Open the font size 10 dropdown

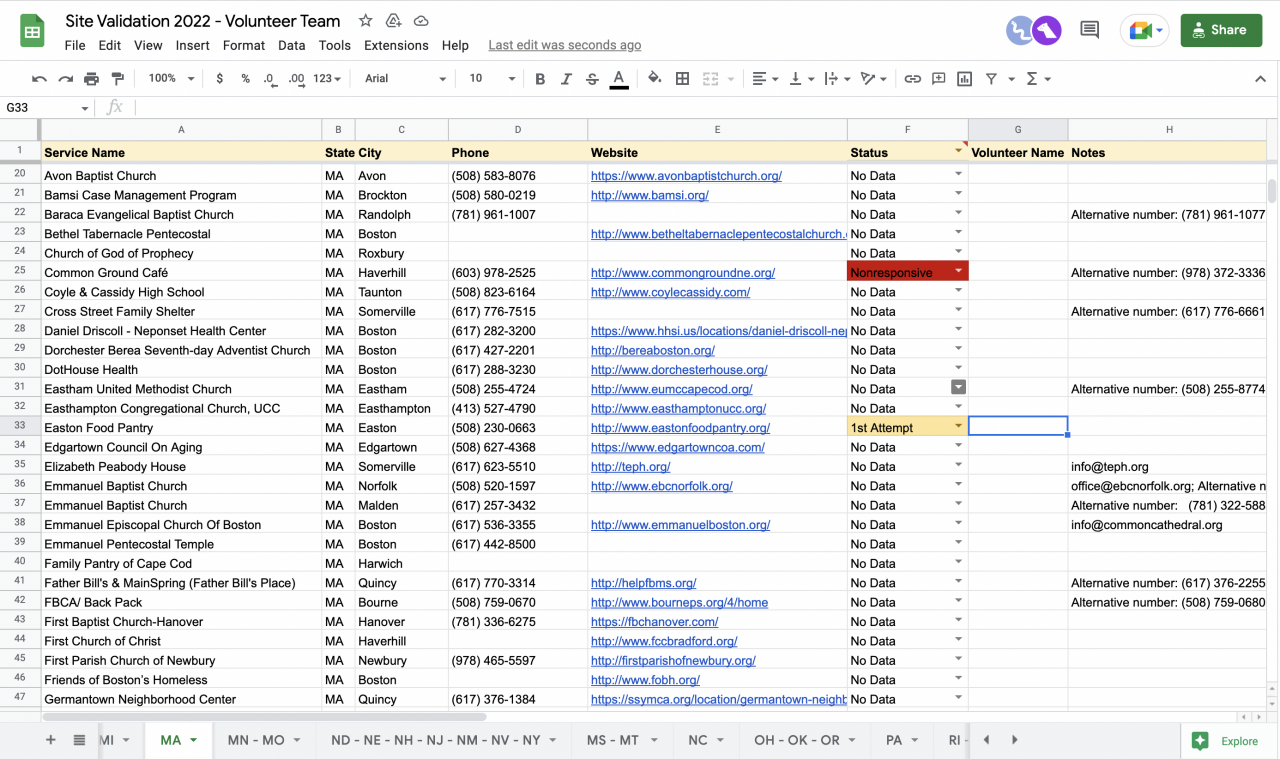click(492, 79)
